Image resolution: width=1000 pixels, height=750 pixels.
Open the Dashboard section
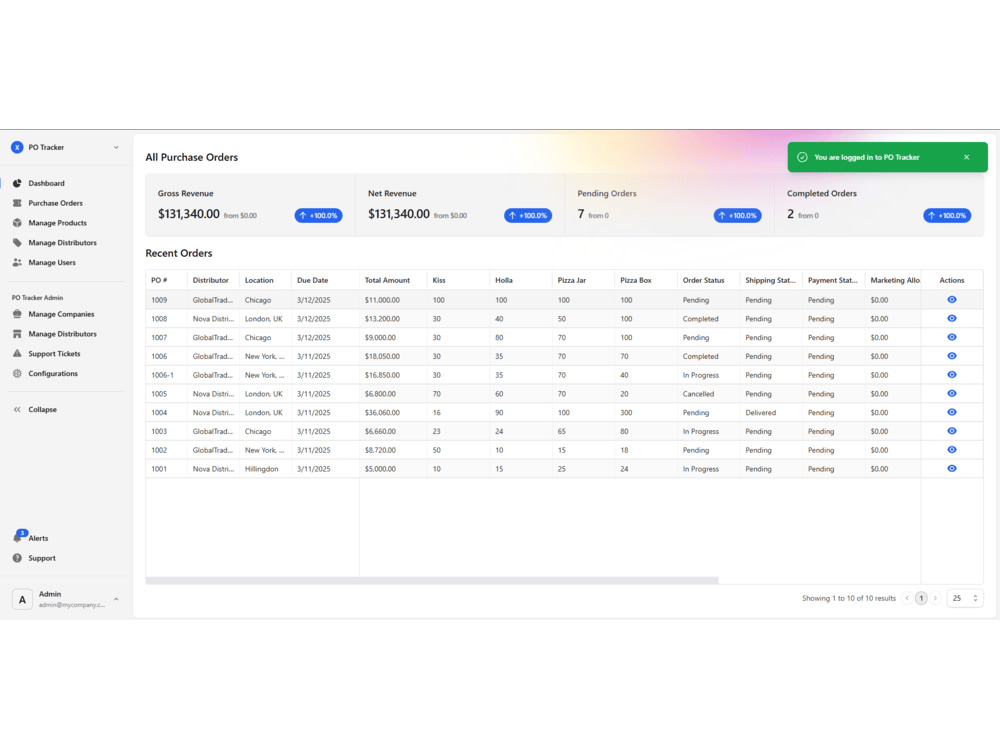[x=45, y=182]
